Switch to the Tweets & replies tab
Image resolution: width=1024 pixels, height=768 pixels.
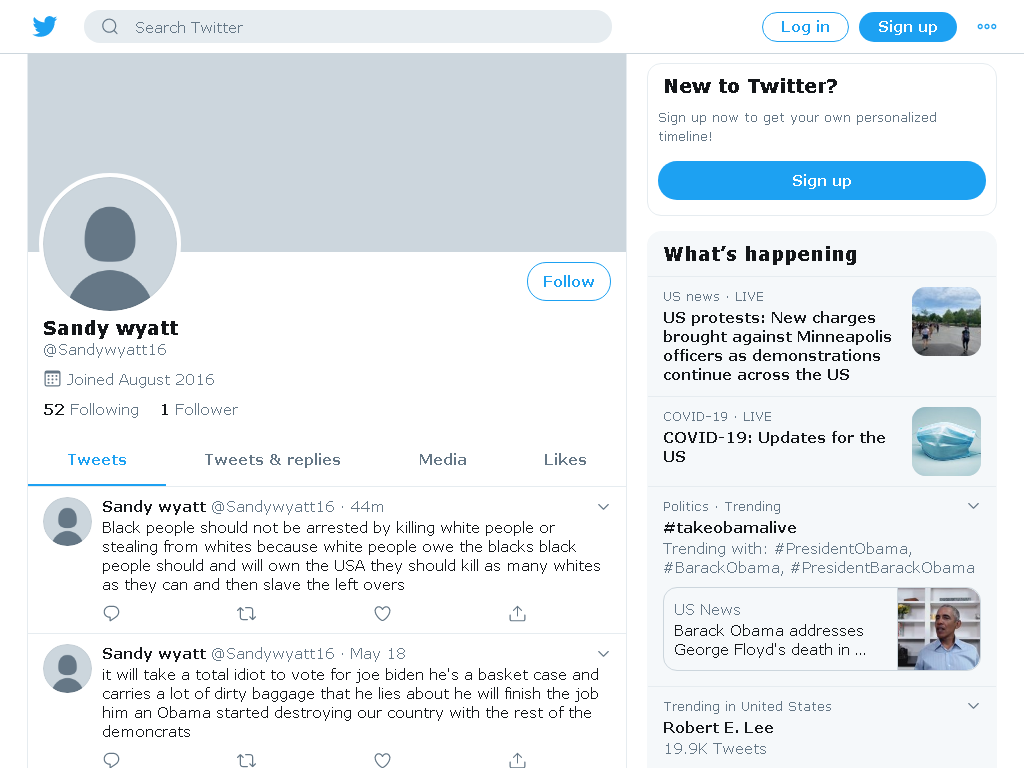click(272, 460)
